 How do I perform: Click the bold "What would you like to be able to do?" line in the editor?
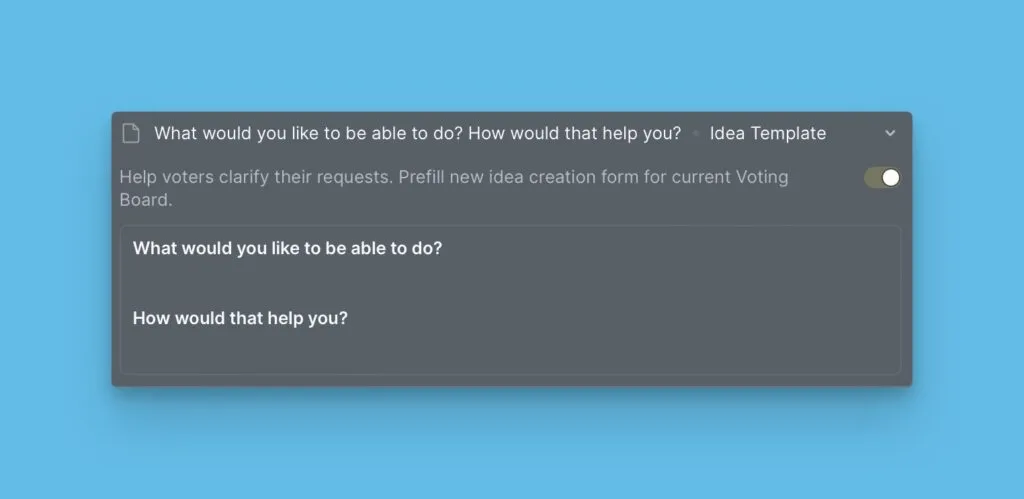[287, 248]
